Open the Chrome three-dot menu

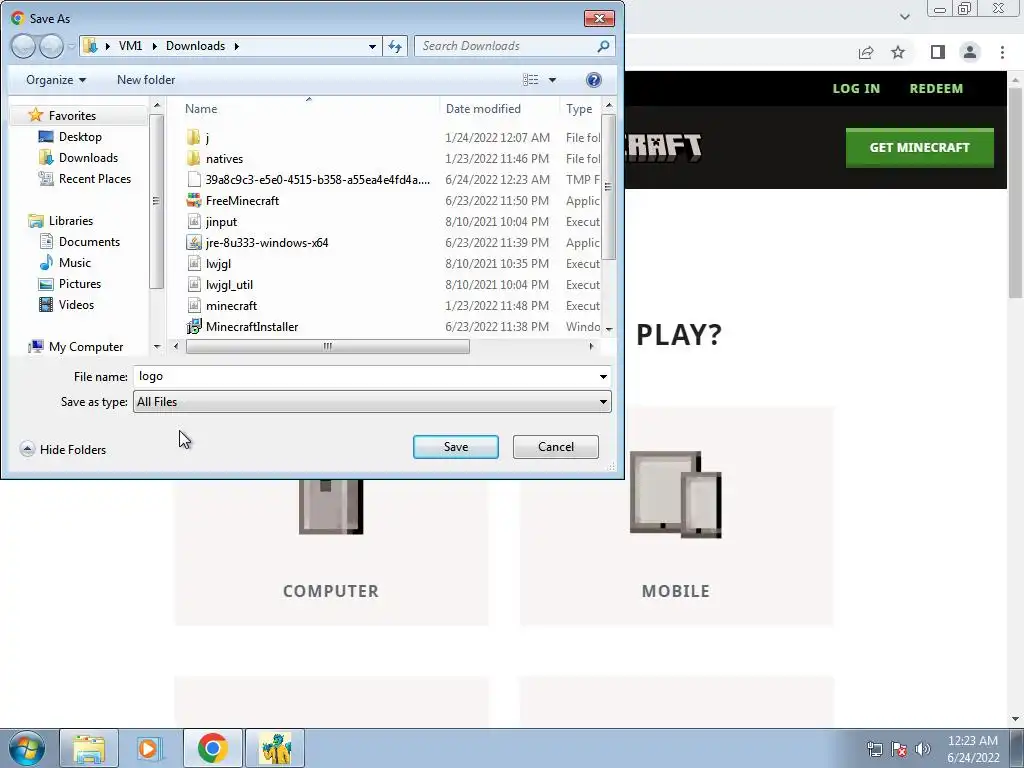tap(1002, 52)
